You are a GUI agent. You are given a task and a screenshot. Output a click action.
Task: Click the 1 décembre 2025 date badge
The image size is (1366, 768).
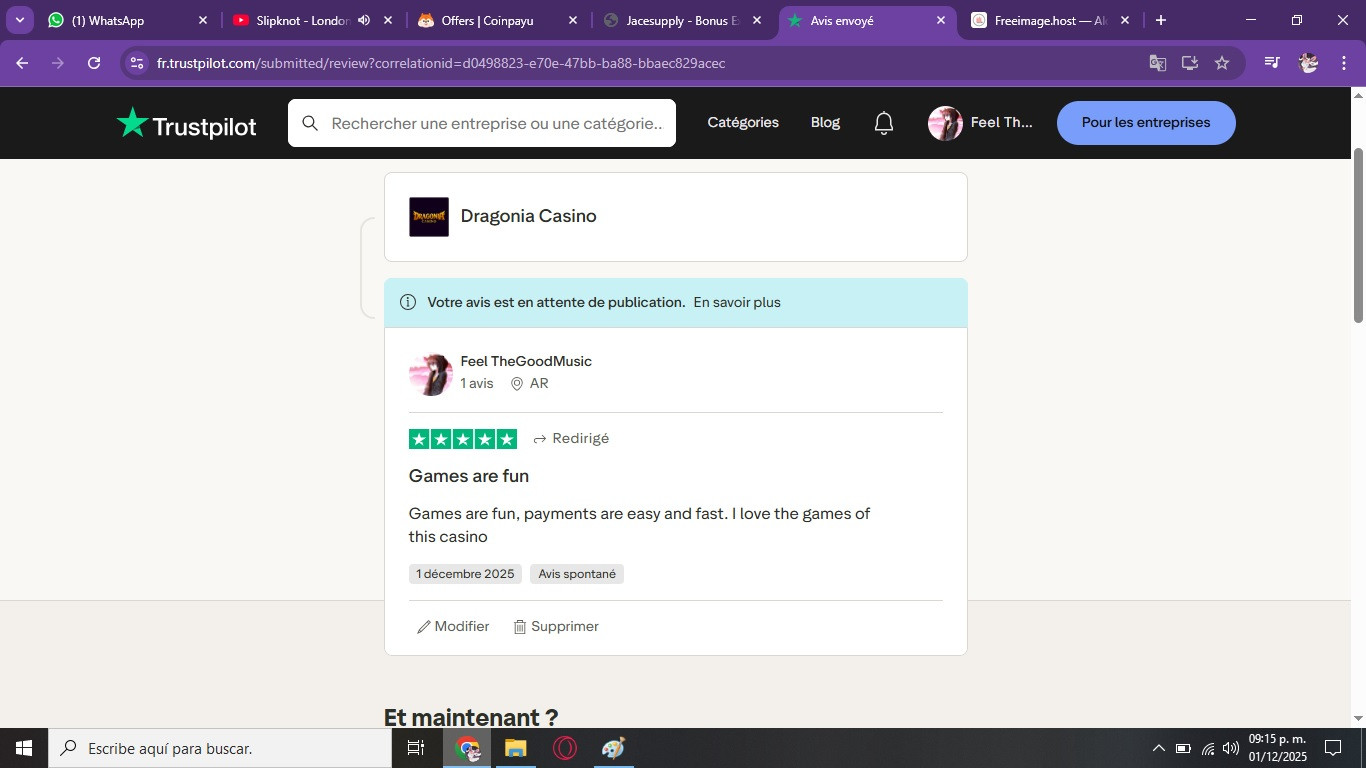tap(465, 574)
